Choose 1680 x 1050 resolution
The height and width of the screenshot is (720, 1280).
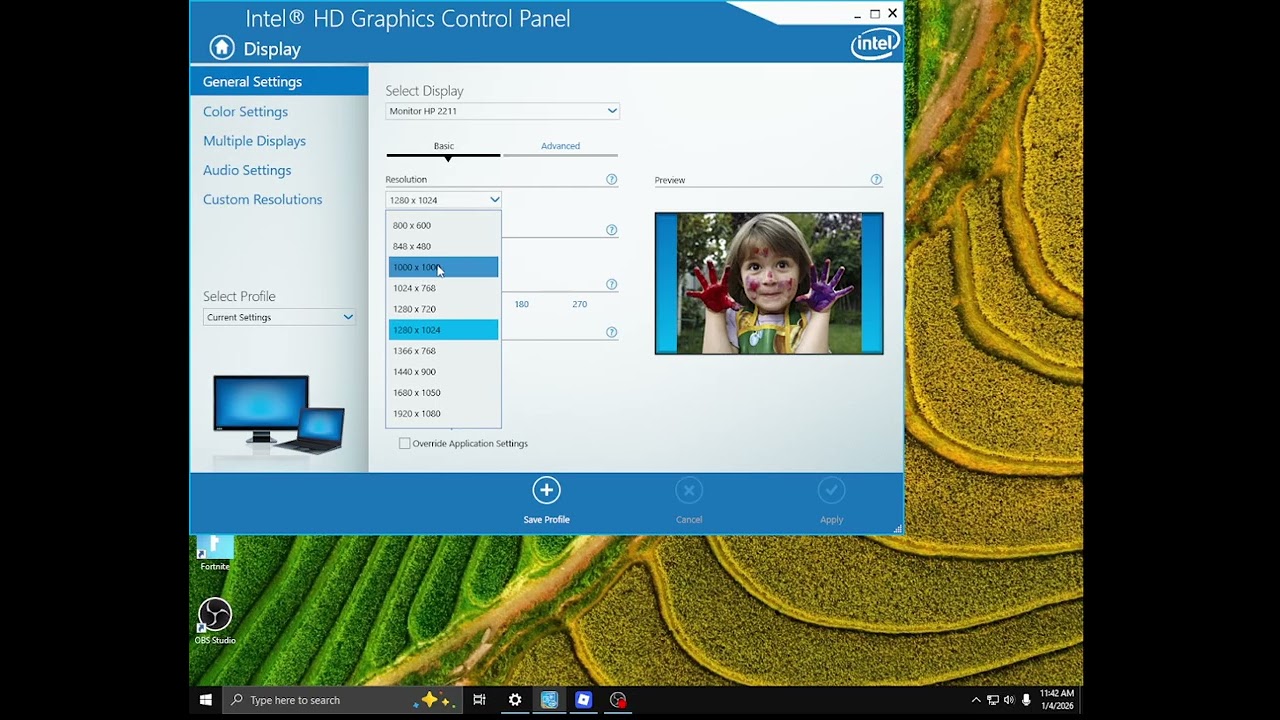(443, 393)
